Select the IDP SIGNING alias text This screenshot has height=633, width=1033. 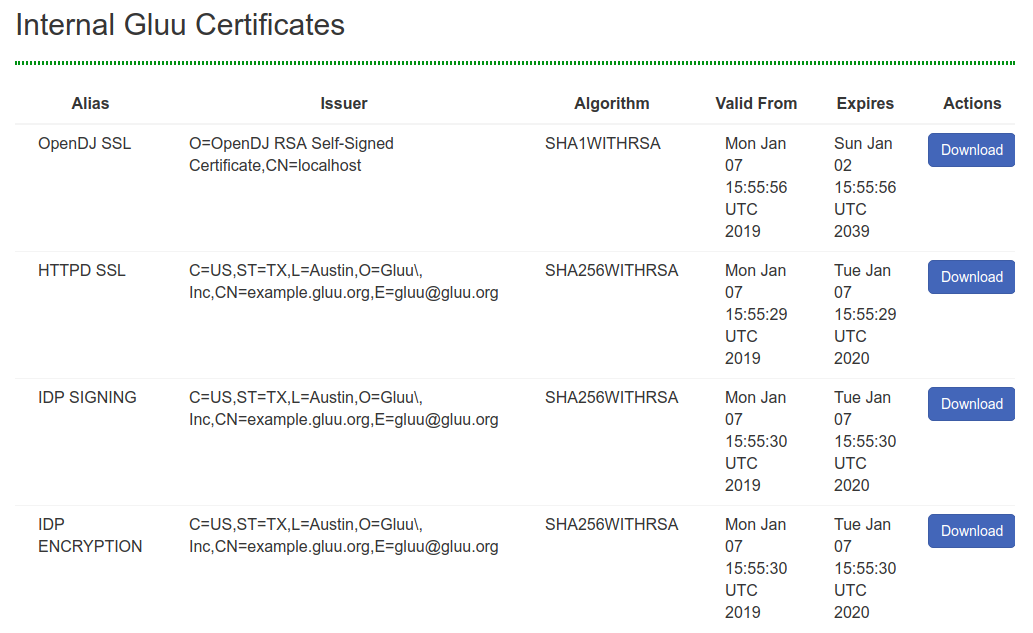(x=87, y=397)
